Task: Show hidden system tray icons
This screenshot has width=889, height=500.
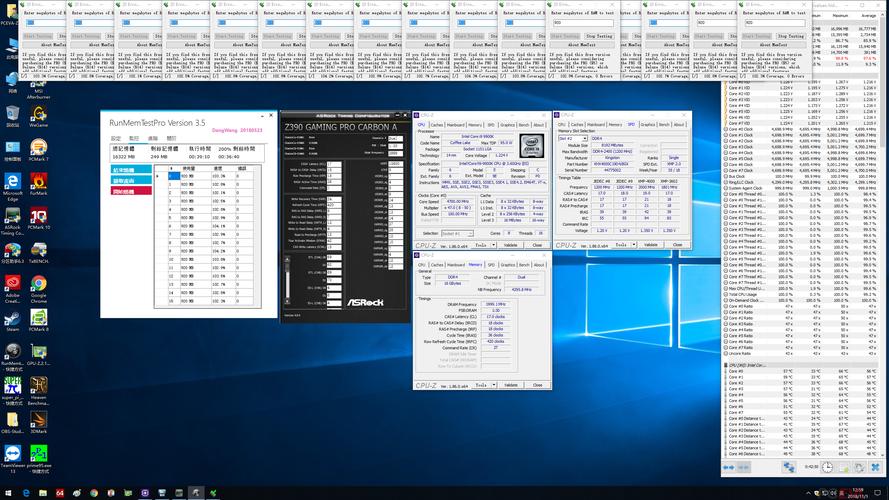Action: pos(808,493)
